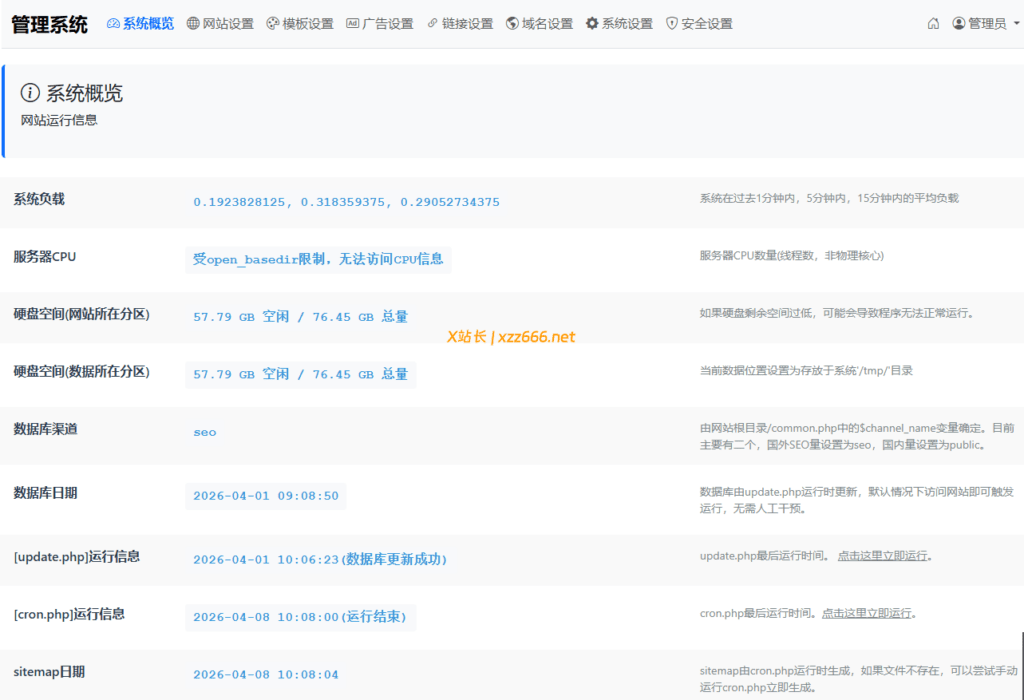Click the home icon at top right
The height and width of the screenshot is (700, 1024).
pyautogui.click(x=932, y=22)
